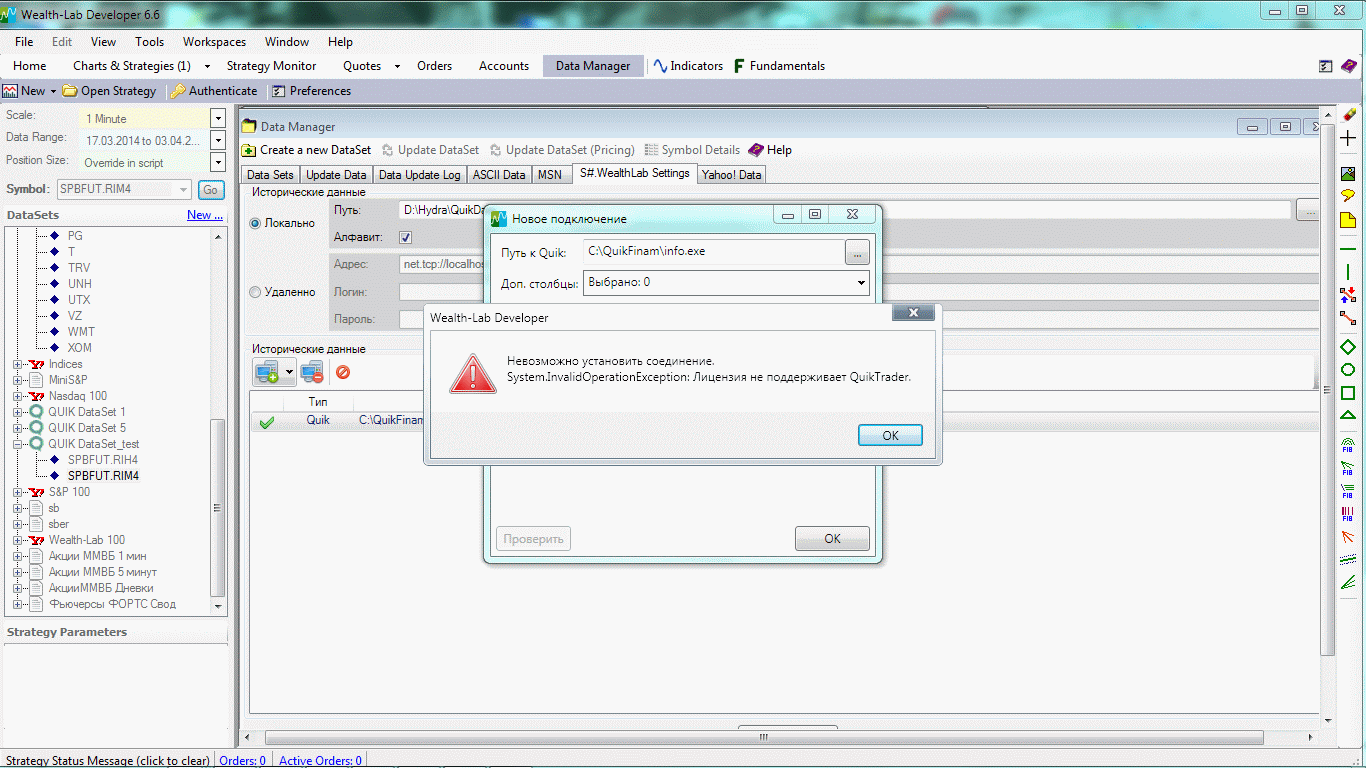Select the insert image drawing tool
Viewport: 1366px width, 768px height.
[1348, 174]
